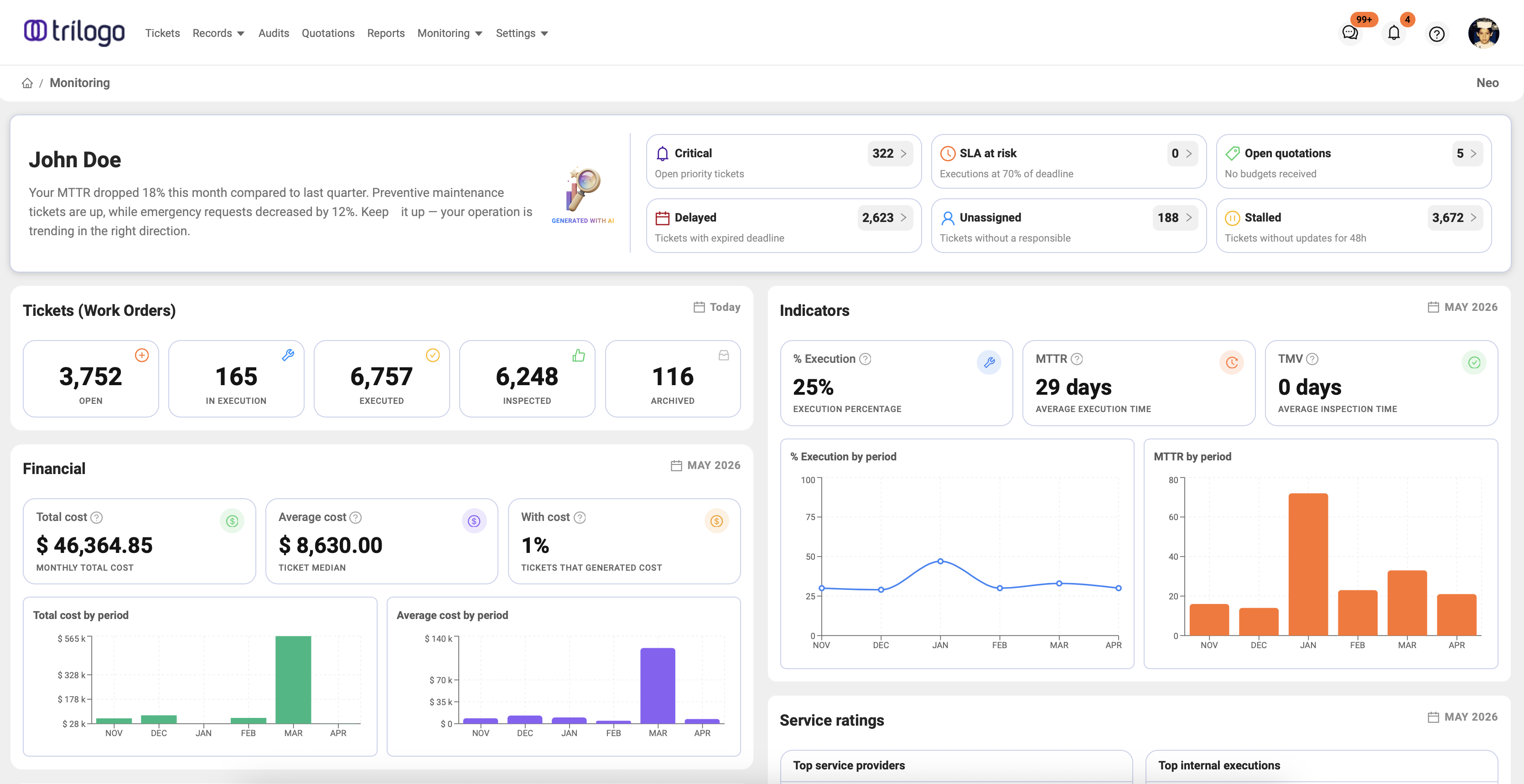Viewport: 1524px width, 784px height.
Task: Open the SLA at risk count 0
Action: coord(1182,153)
